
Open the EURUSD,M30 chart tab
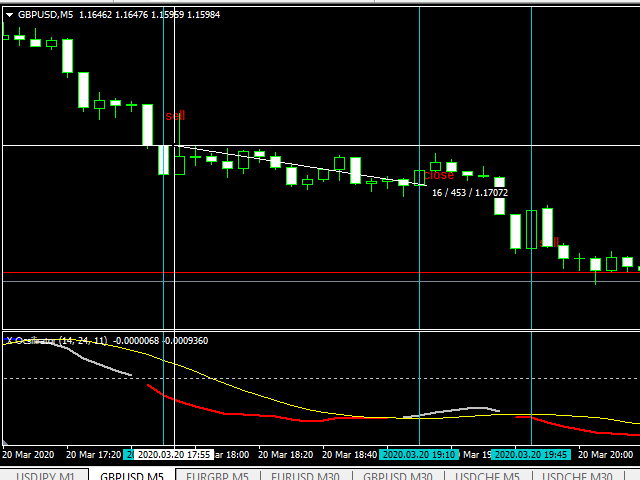(305, 476)
